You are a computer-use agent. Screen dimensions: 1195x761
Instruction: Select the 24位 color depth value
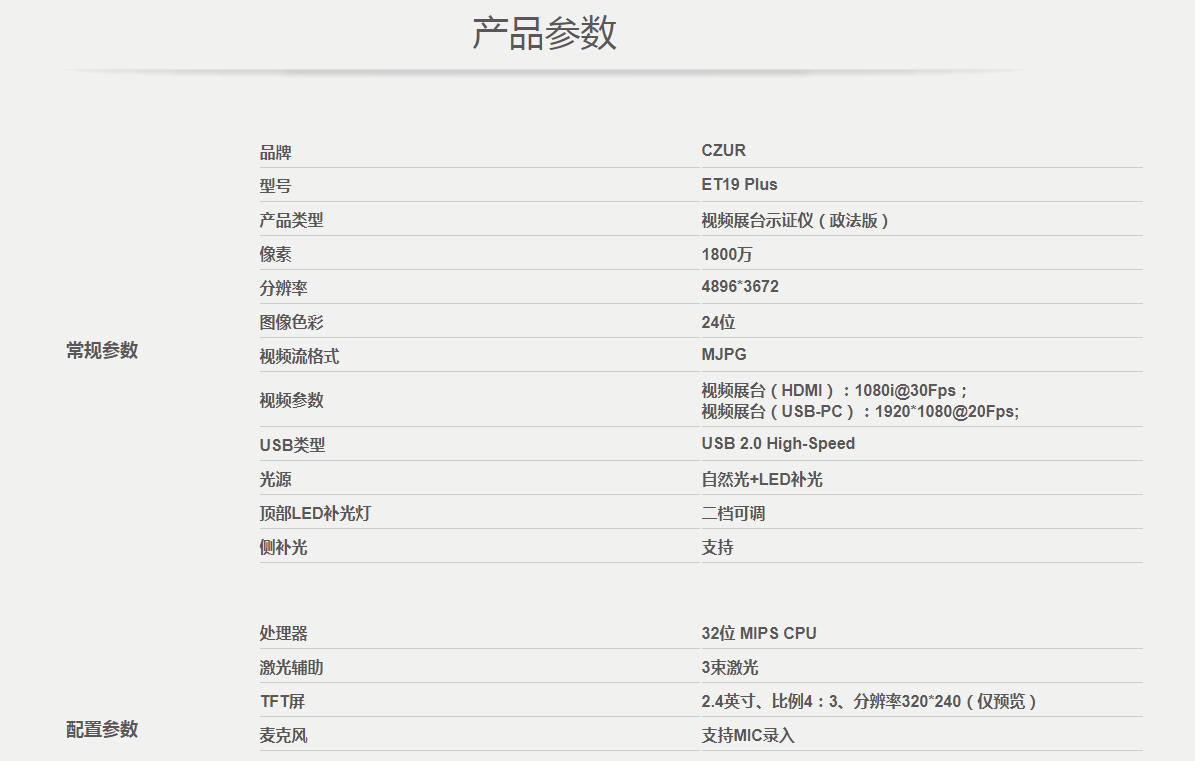click(x=718, y=322)
